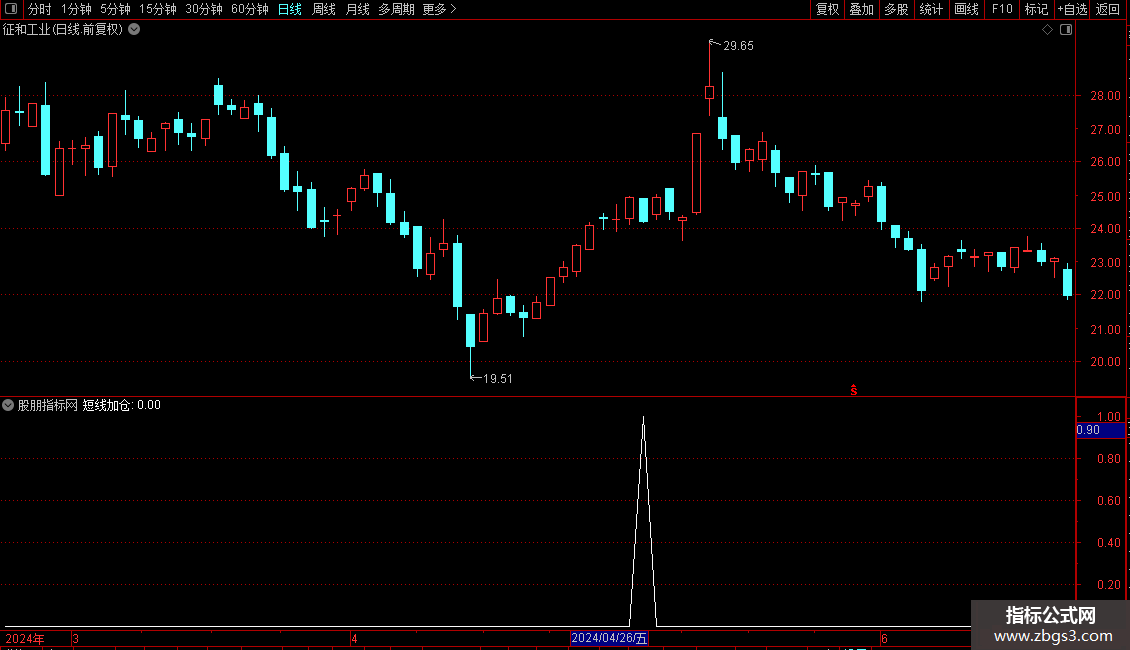The width and height of the screenshot is (1130, 650).
Task: Select the 60分钟 period
Action: tap(250, 9)
